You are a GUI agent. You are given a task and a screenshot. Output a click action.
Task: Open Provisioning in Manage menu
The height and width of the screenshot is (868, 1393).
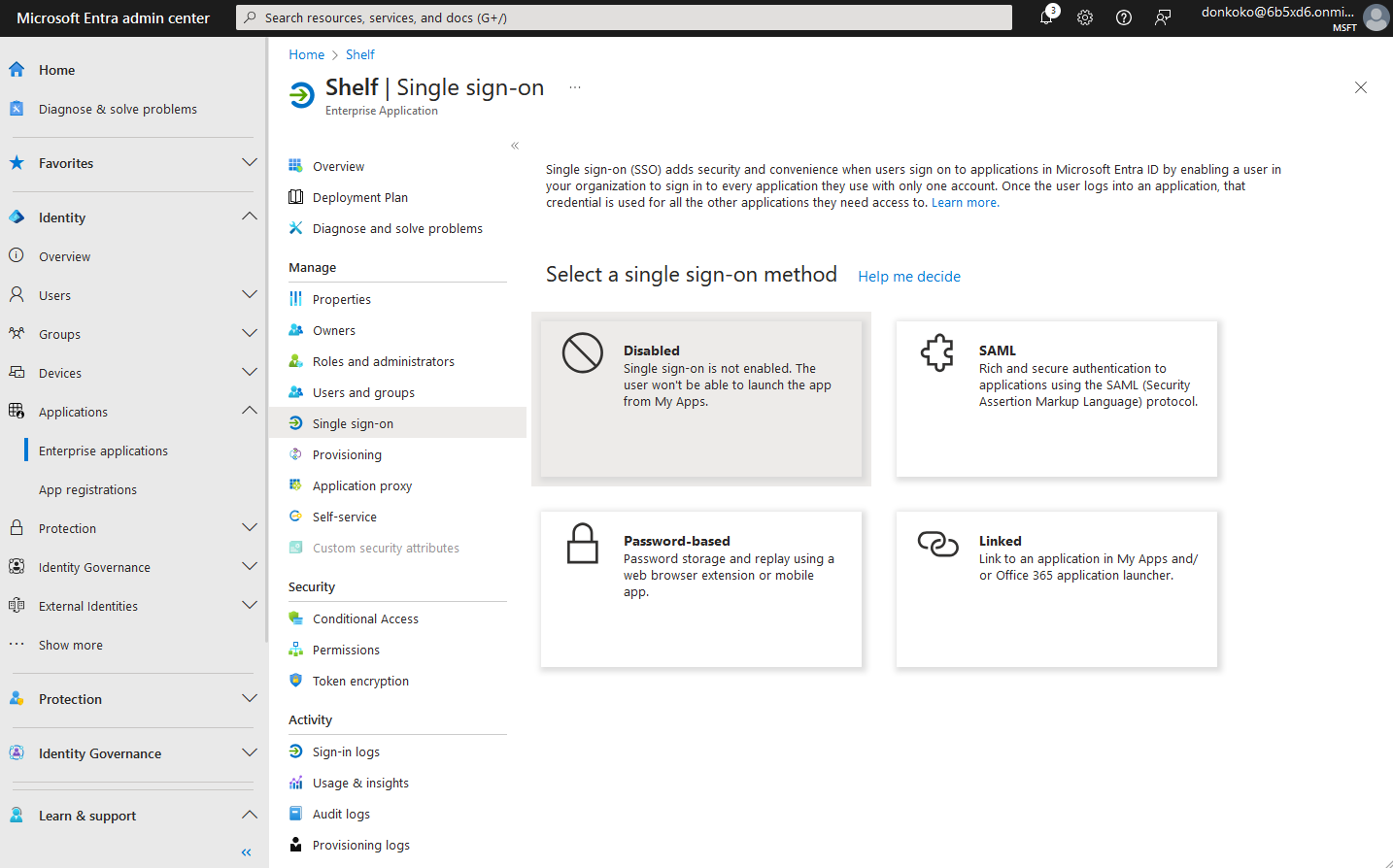coord(347,454)
